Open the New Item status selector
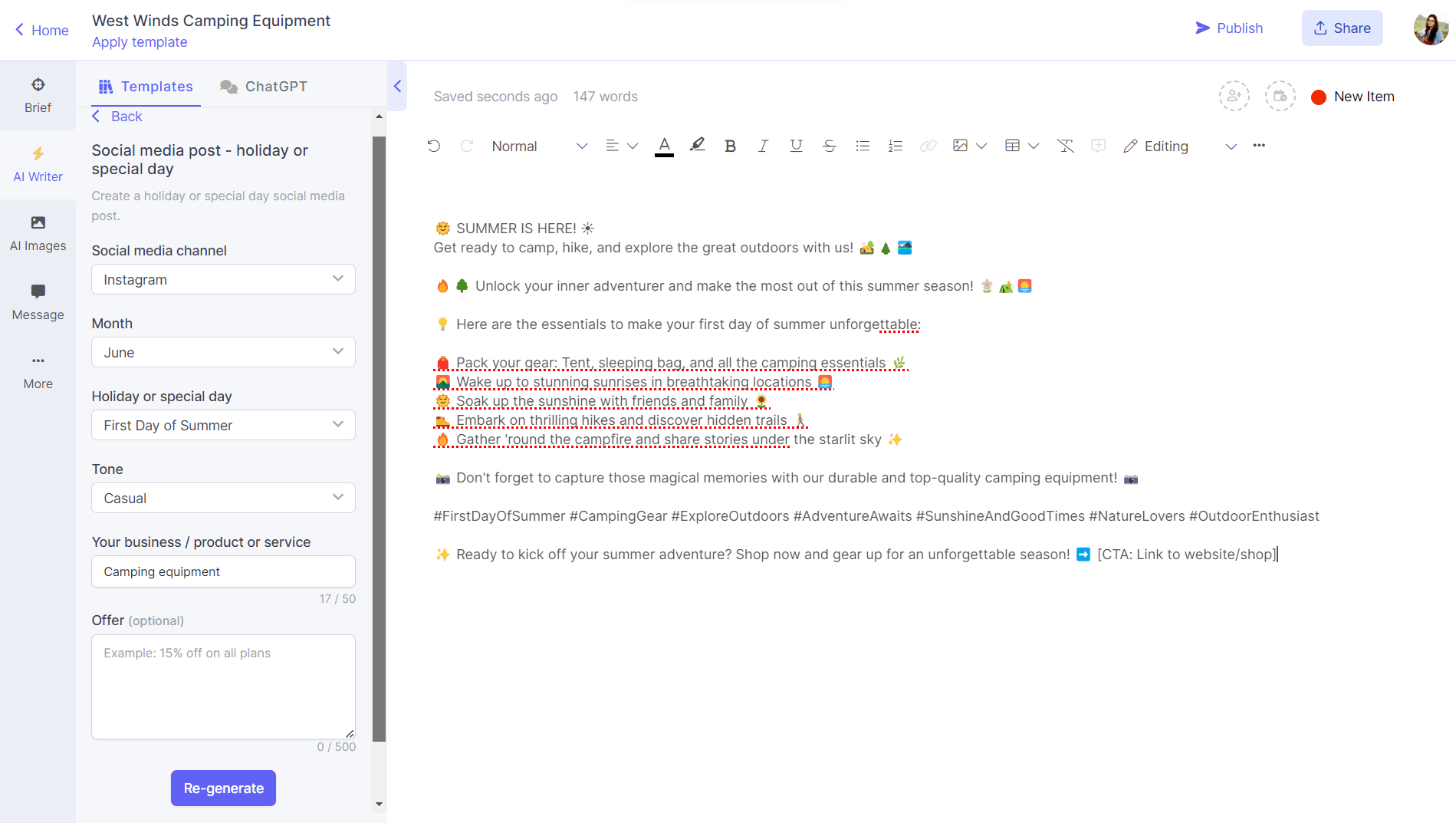The height and width of the screenshot is (823, 1456). click(x=1352, y=97)
